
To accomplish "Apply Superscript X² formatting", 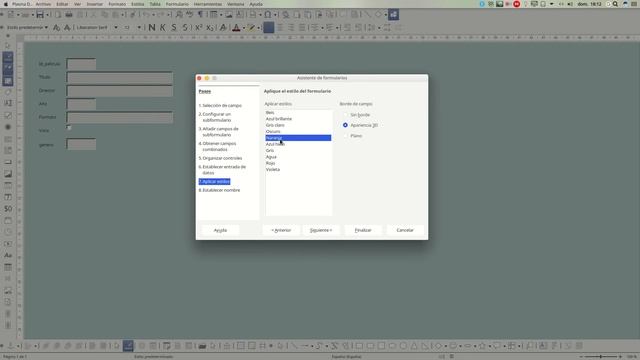I will (x=198, y=27).
